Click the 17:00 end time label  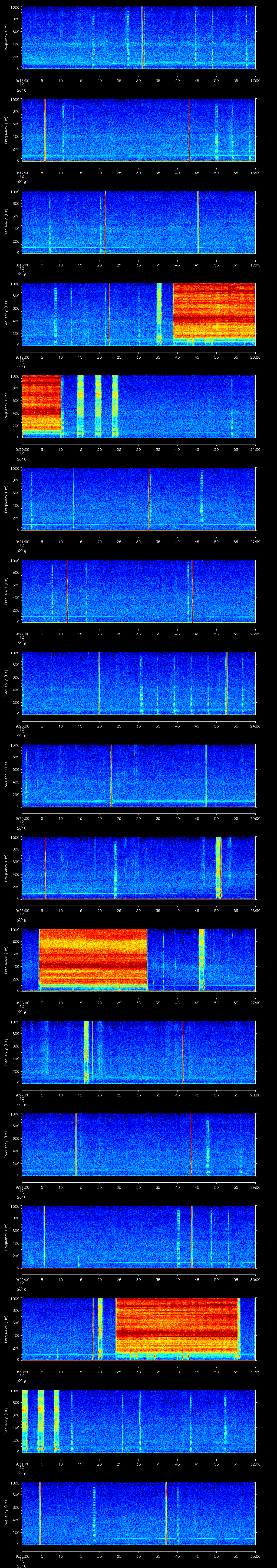(256, 80)
